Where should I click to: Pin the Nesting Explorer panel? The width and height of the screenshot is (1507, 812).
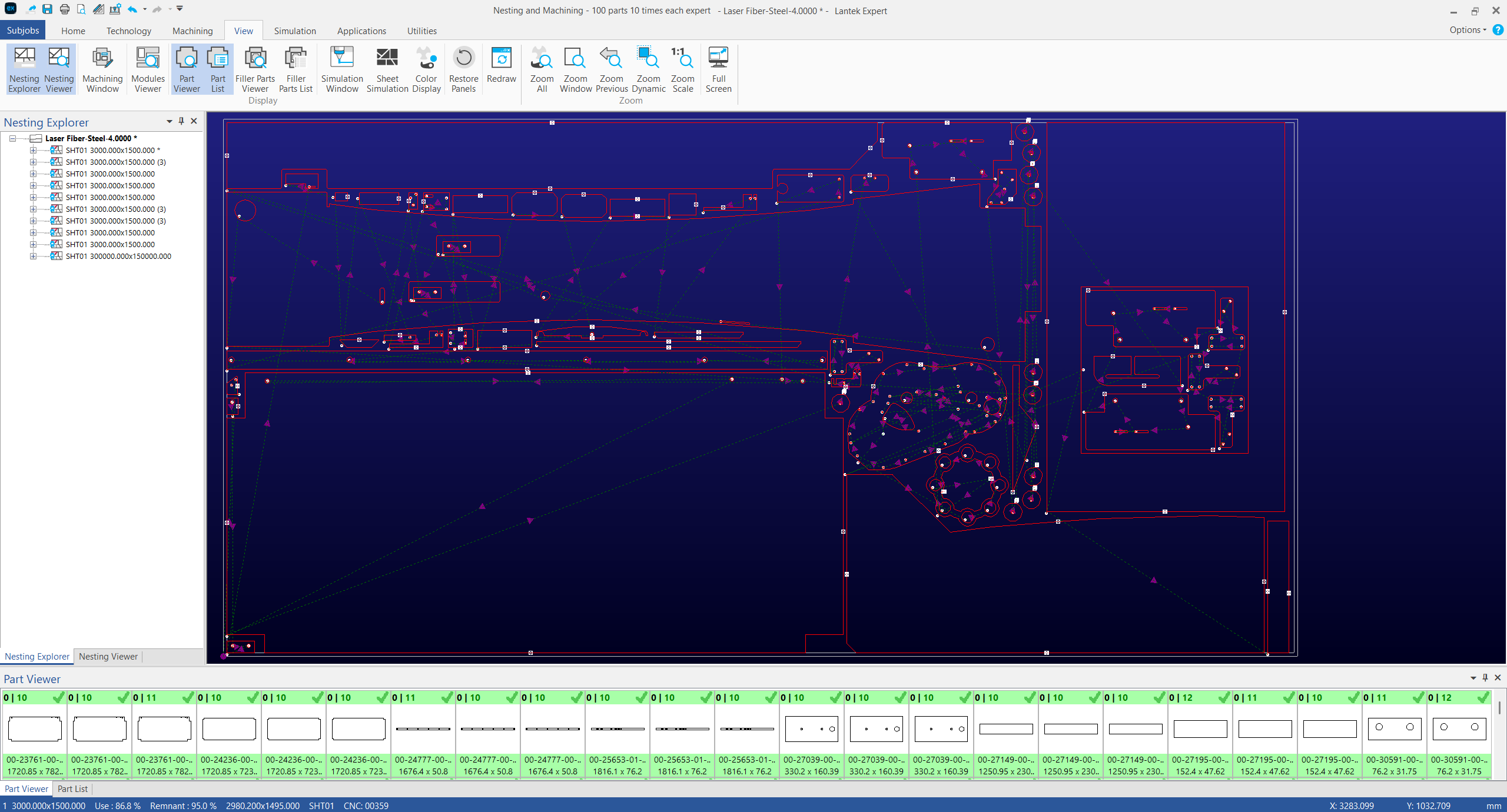pyautogui.click(x=181, y=121)
